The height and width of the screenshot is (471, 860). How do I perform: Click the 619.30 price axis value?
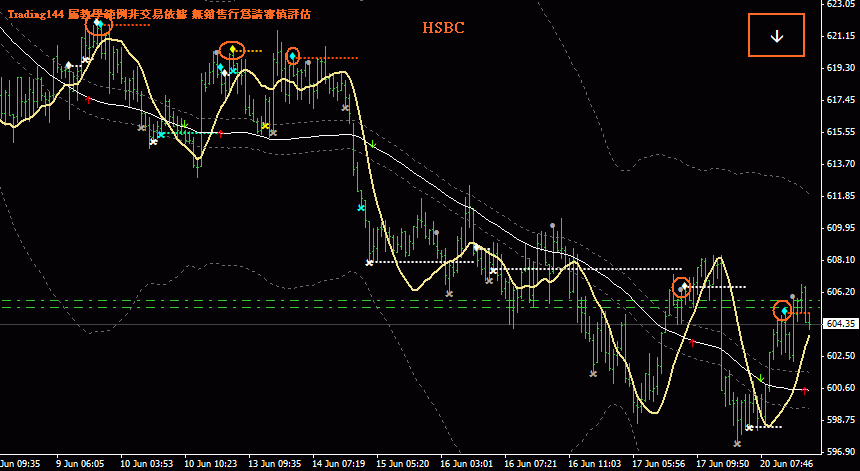click(x=842, y=67)
